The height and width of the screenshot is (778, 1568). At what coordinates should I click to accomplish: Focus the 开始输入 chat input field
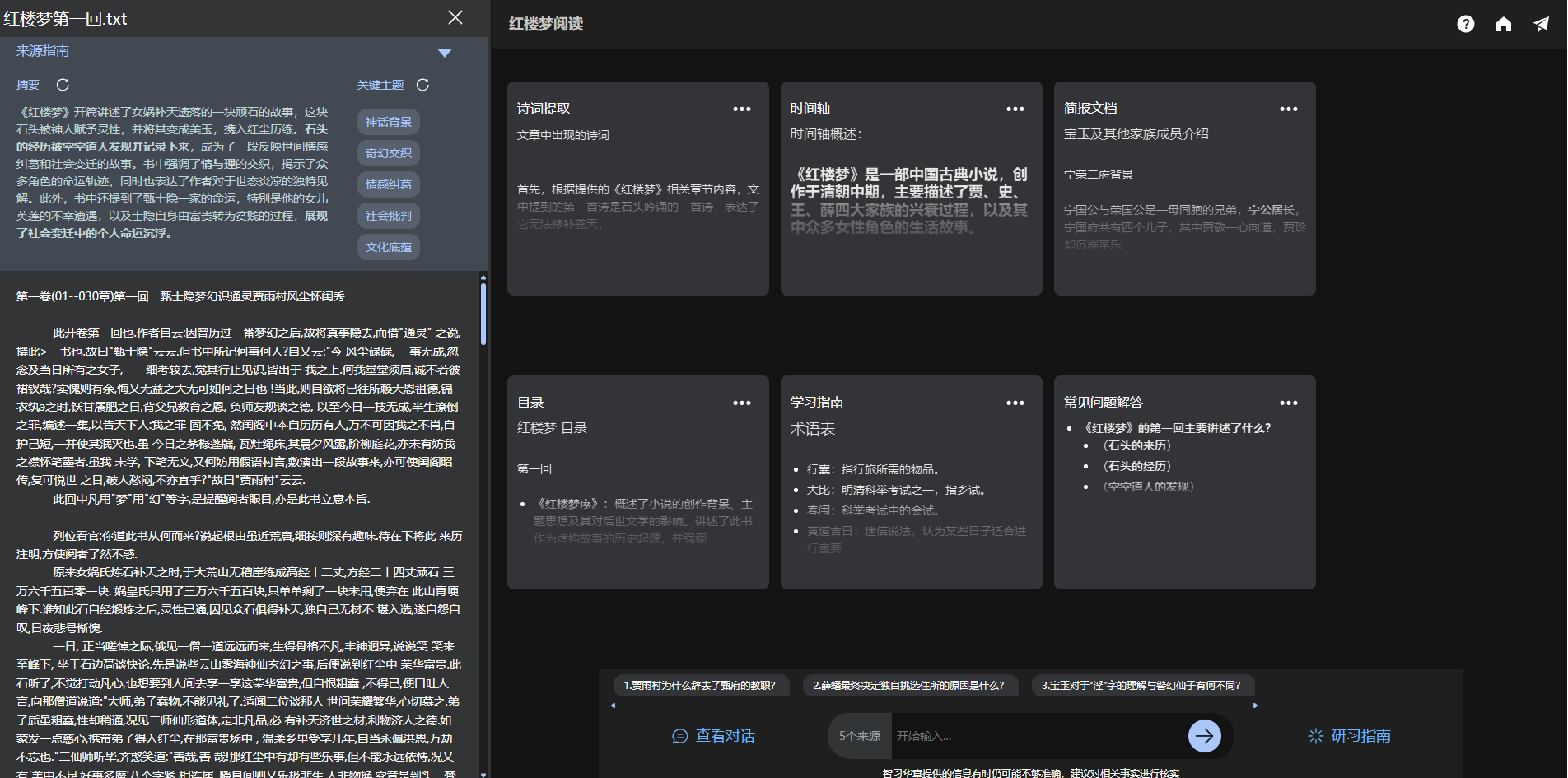(x=1036, y=736)
